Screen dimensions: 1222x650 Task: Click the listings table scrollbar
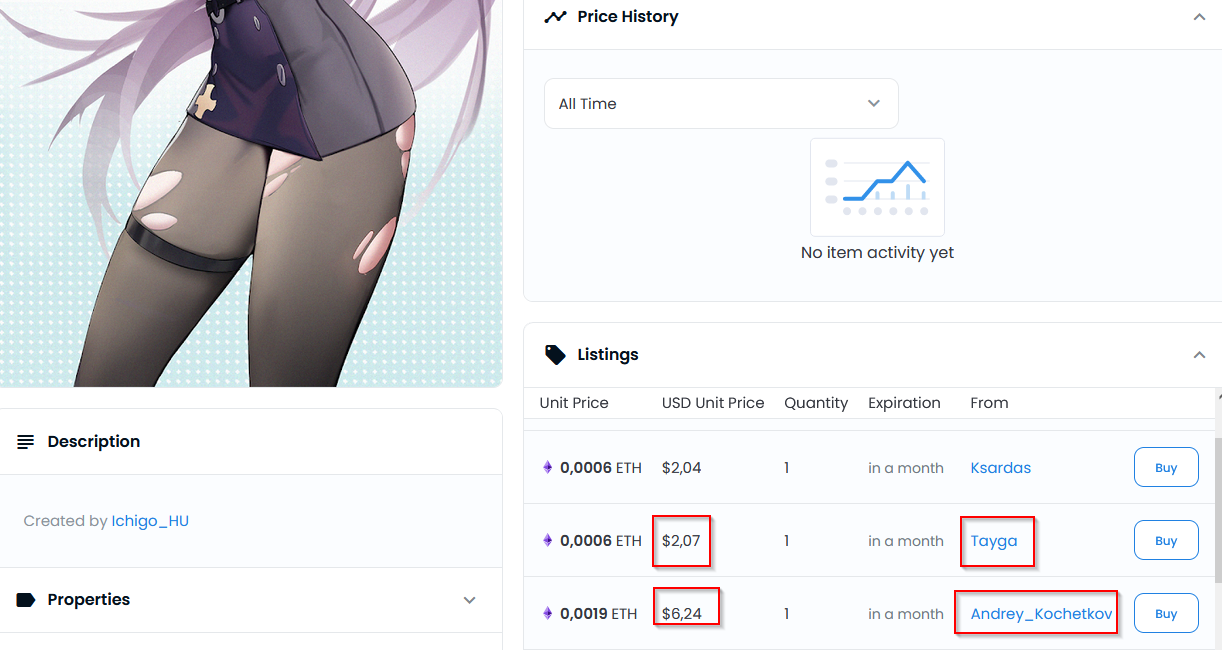click(x=1217, y=510)
